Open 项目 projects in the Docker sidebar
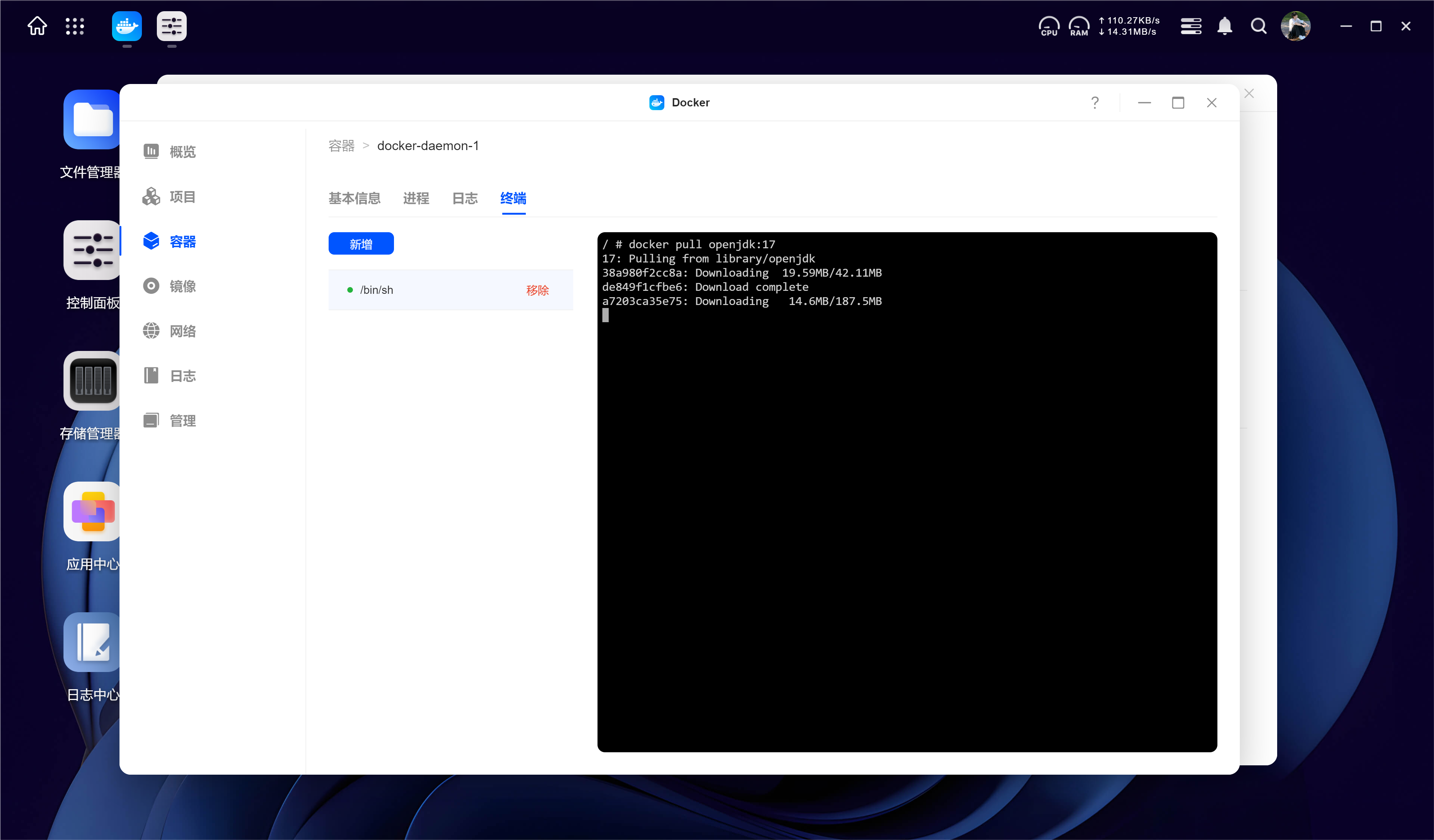This screenshot has height=840, width=1434. click(x=169, y=197)
